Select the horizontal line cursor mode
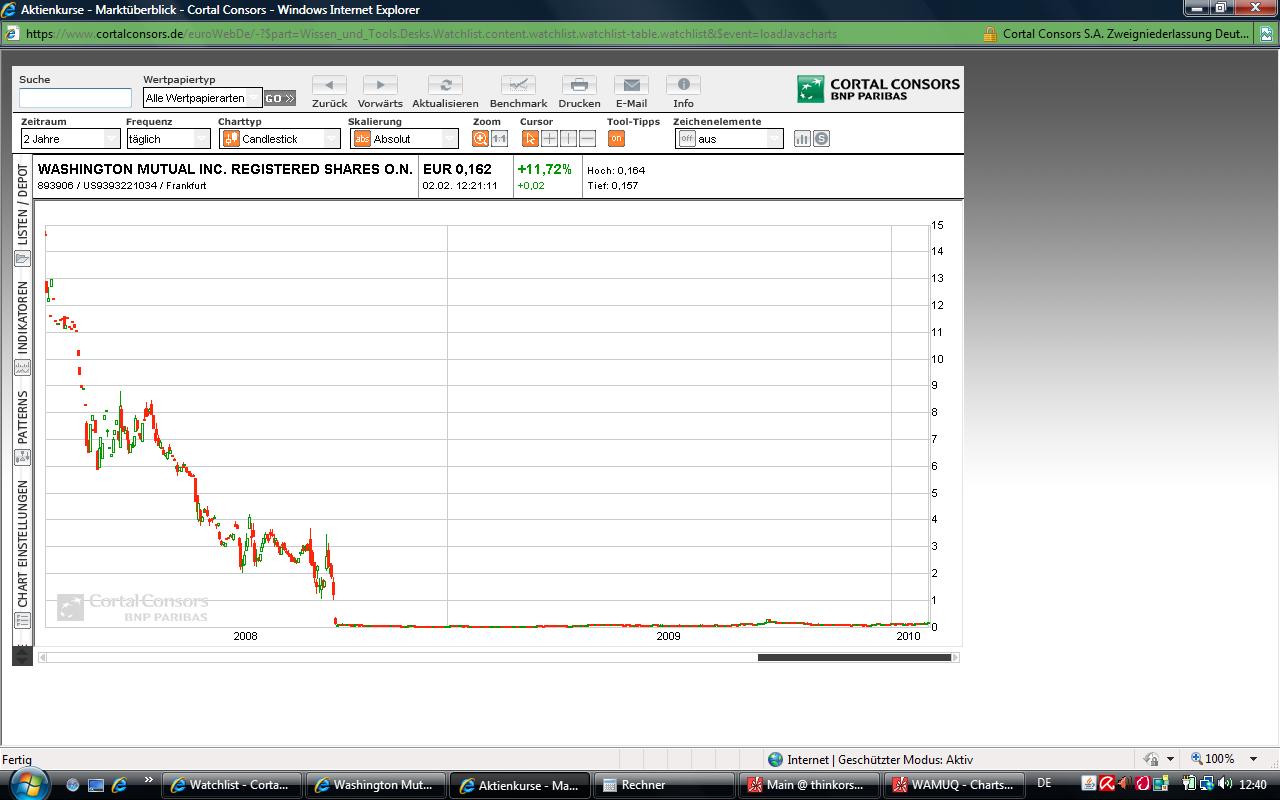 tap(587, 139)
